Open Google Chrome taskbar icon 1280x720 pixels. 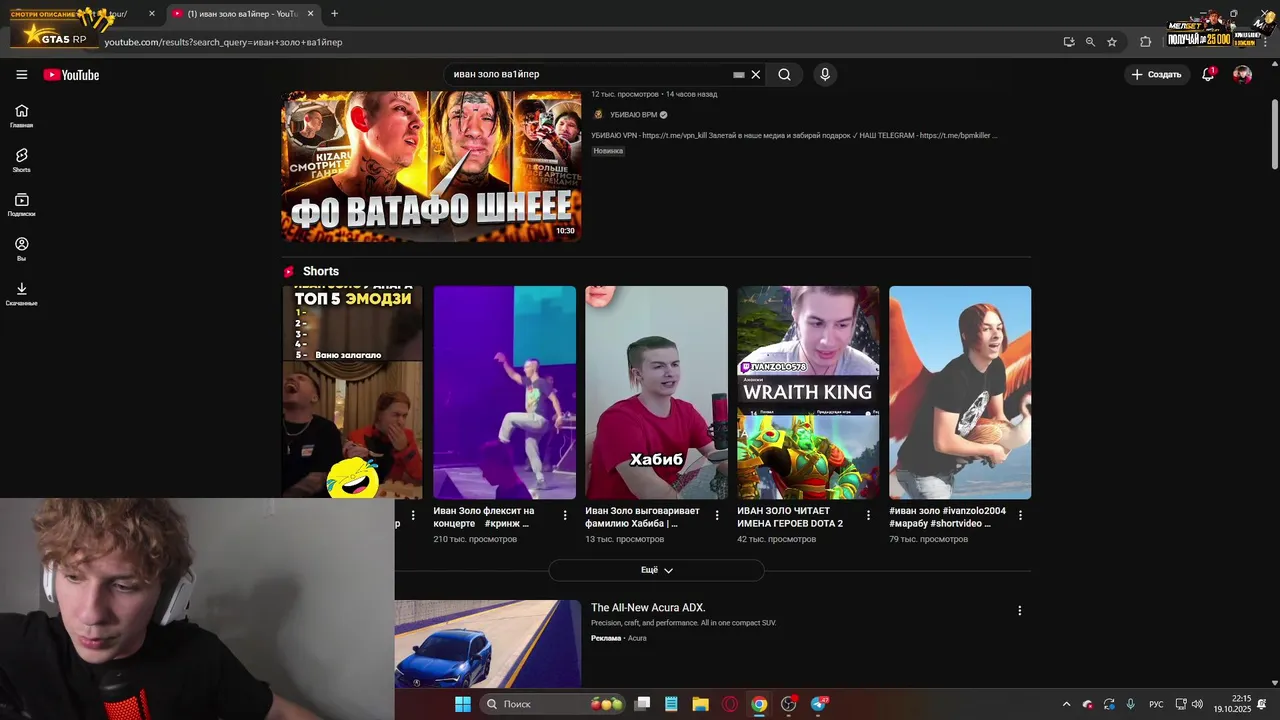[x=759, y=704]
